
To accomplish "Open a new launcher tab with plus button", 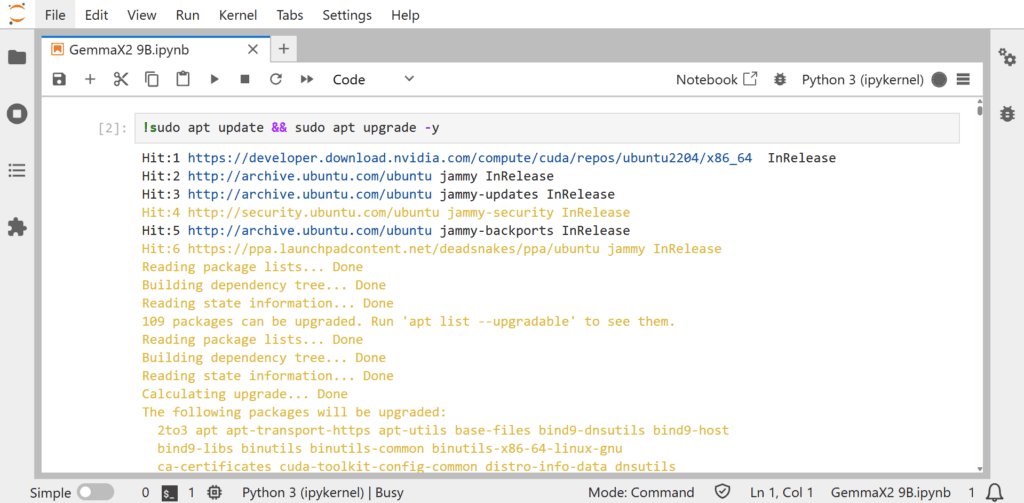I will coord(283,49).
